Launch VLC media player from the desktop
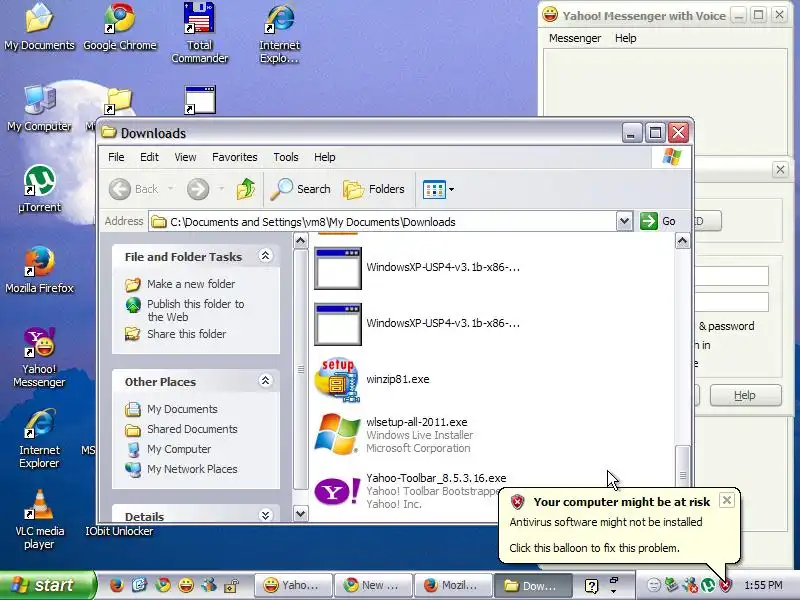 (x=39, y=519)
